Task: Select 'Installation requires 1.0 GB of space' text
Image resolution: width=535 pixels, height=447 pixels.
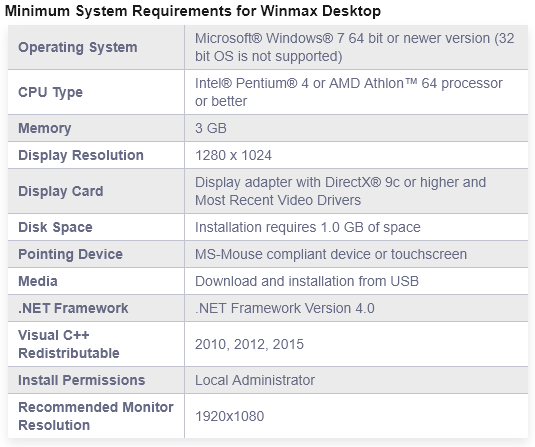Action: click(308, 227)
